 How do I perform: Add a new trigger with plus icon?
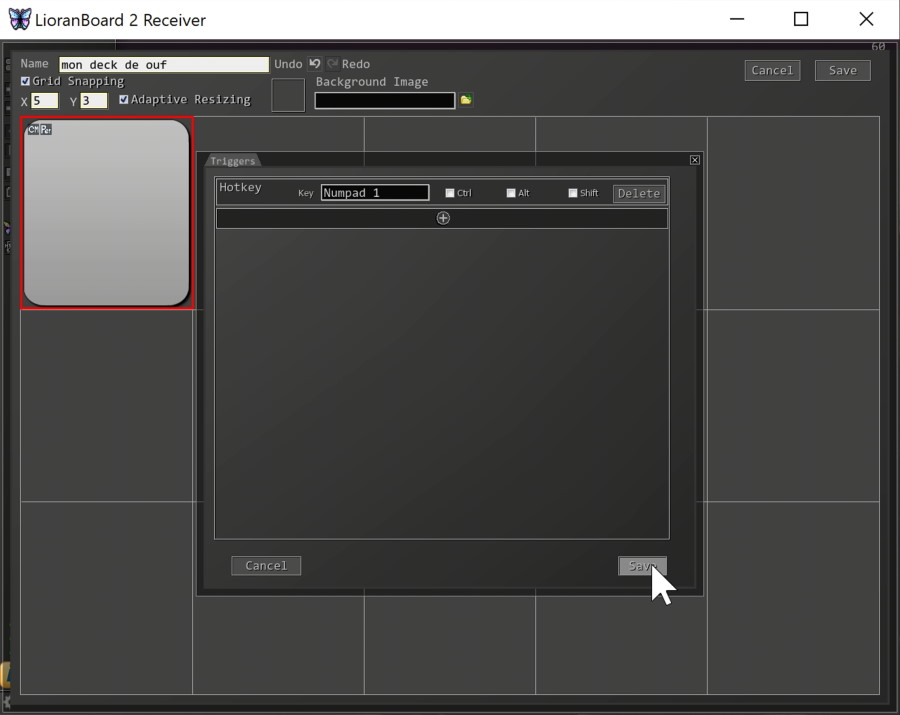[443, 218]
